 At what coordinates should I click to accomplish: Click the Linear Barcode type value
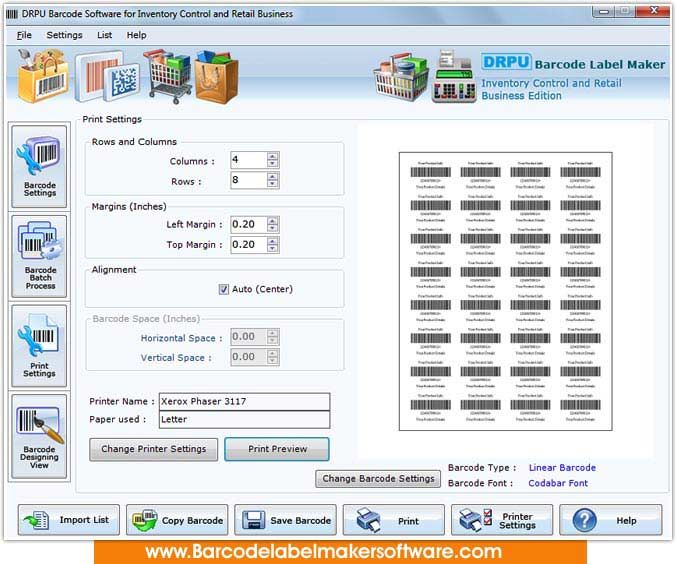[x=562, y=467]
